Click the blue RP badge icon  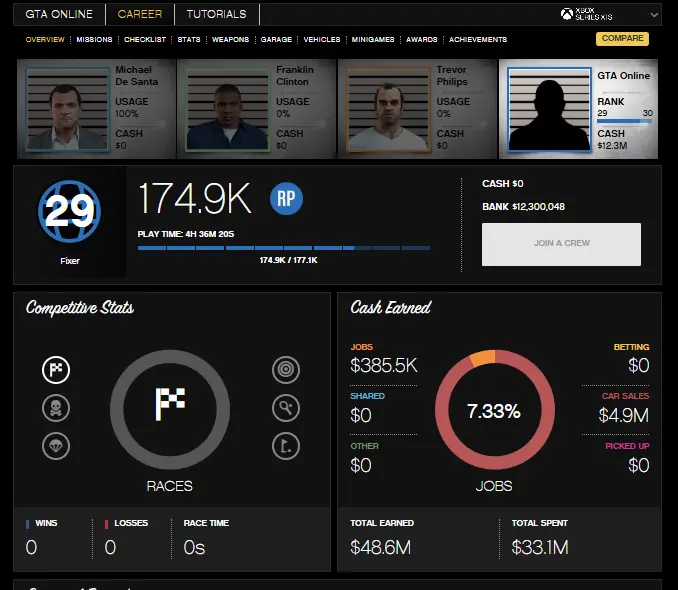(x=286, y=199)
